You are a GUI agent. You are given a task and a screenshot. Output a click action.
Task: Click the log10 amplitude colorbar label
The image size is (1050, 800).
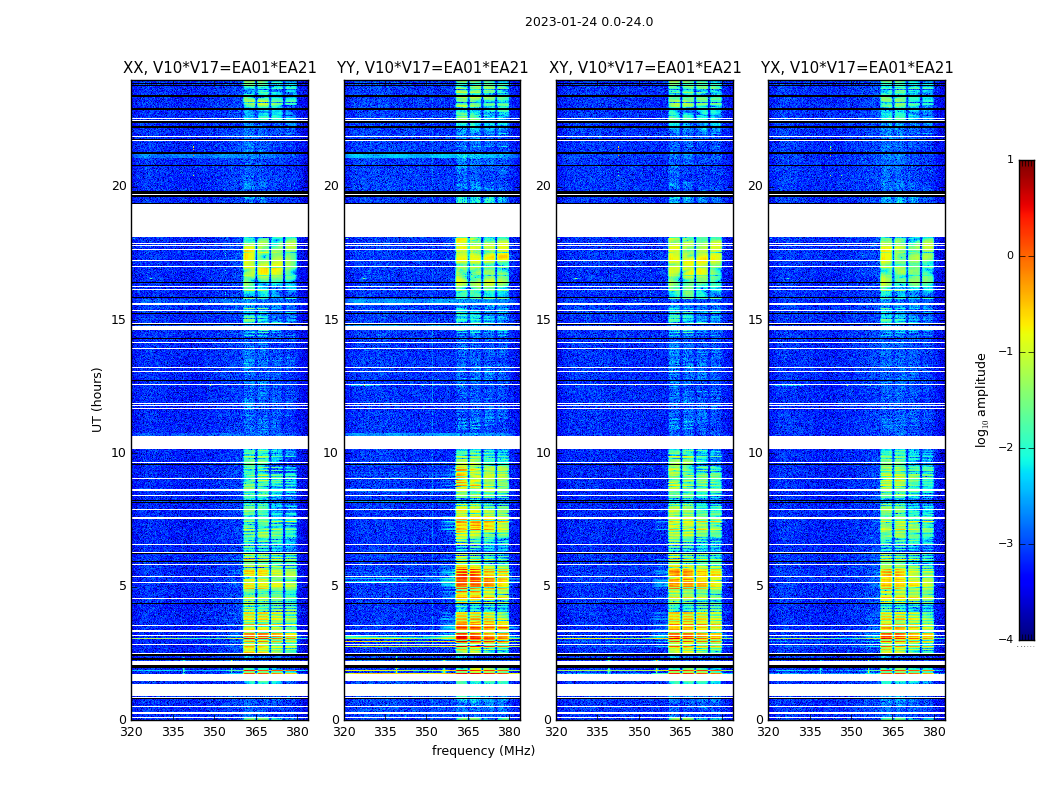tap(981, 400)
